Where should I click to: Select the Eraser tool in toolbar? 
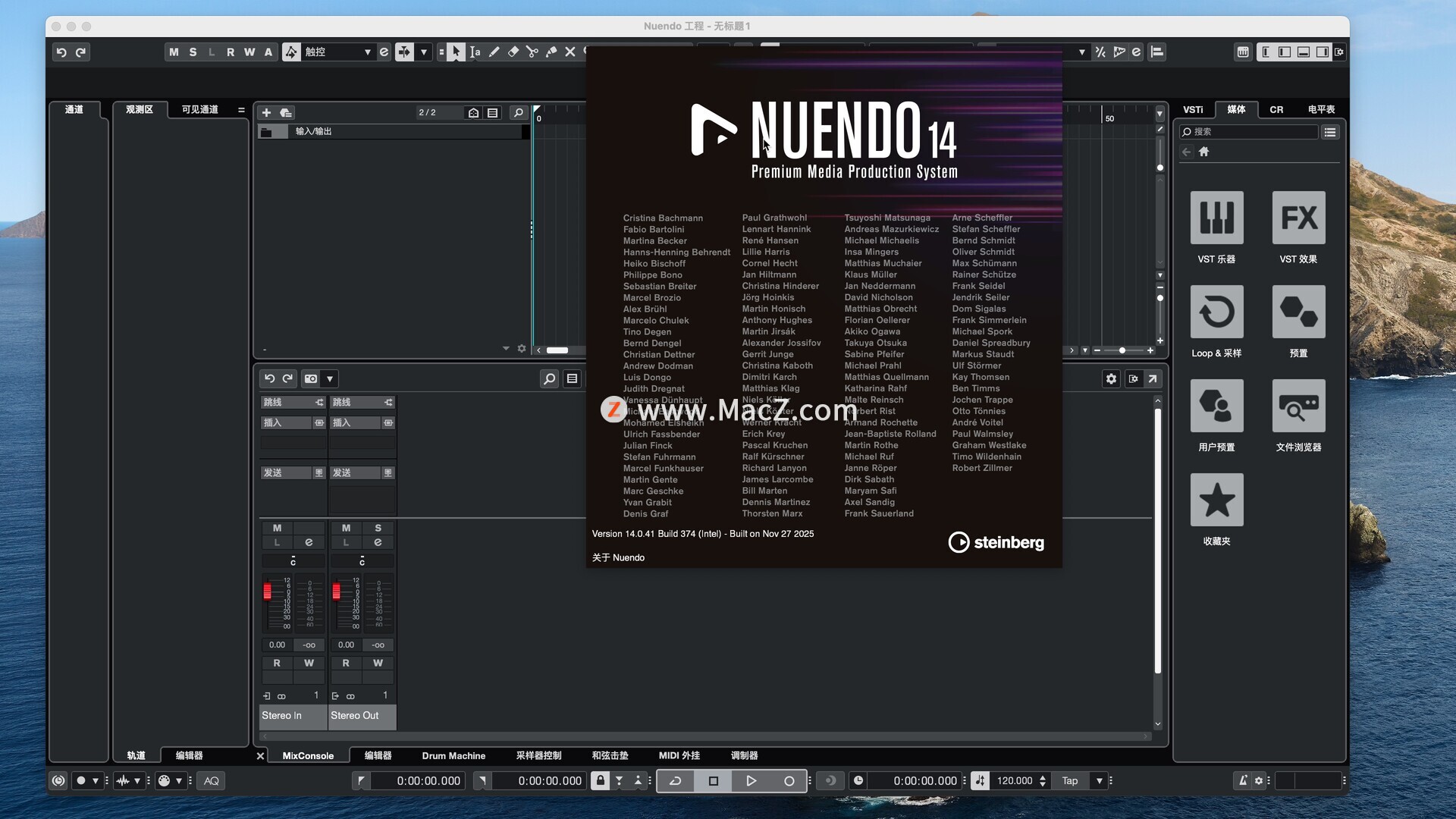pos(513,52)
